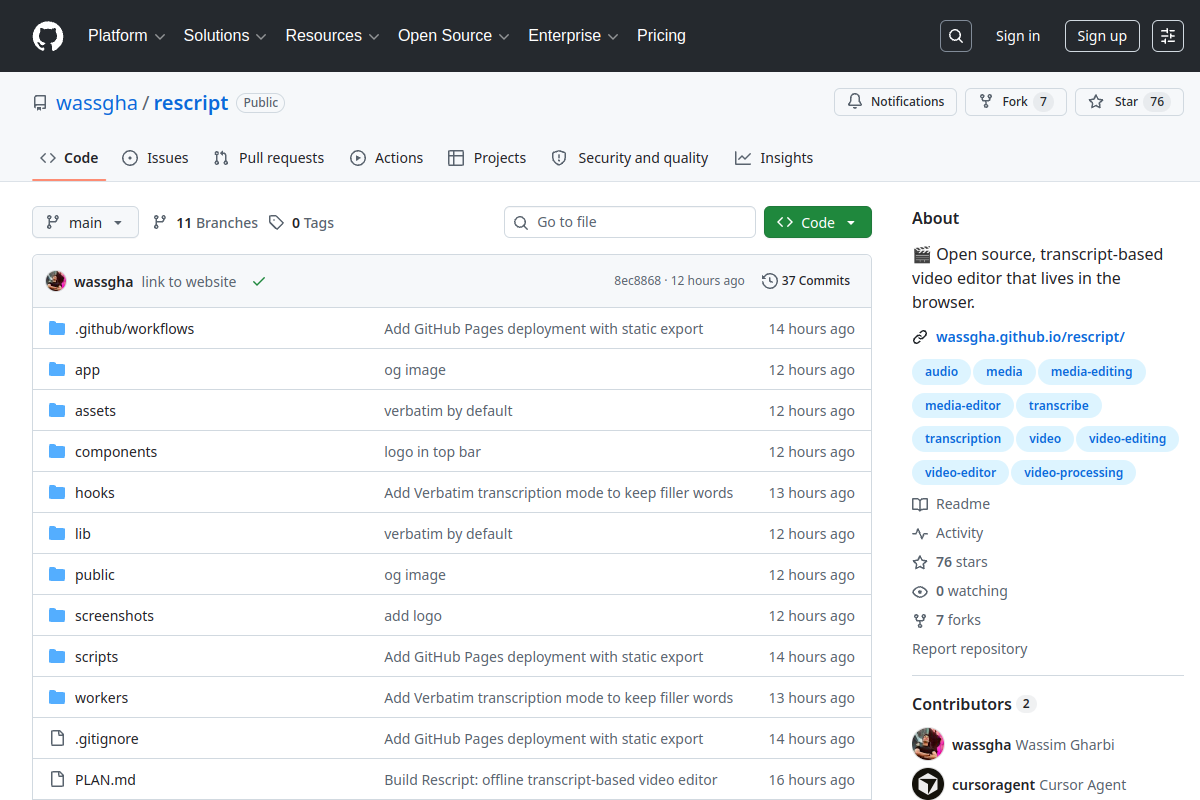The height and width of the screenshot is (800, 1200).
Task: Click the green commit status checkmark
Action: [259, 281]
